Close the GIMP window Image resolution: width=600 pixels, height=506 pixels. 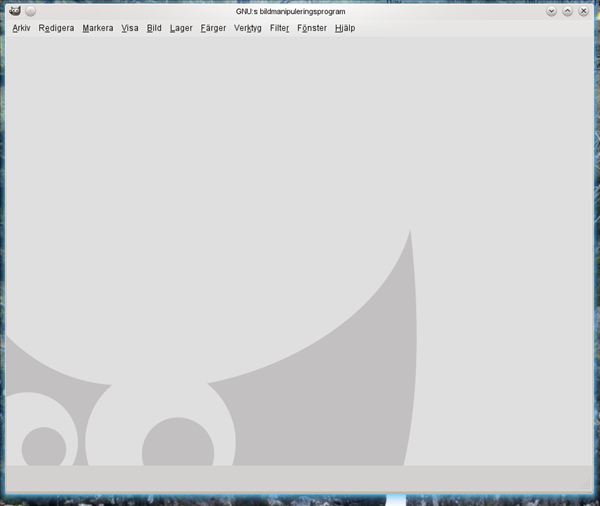(x=584, y=11)
